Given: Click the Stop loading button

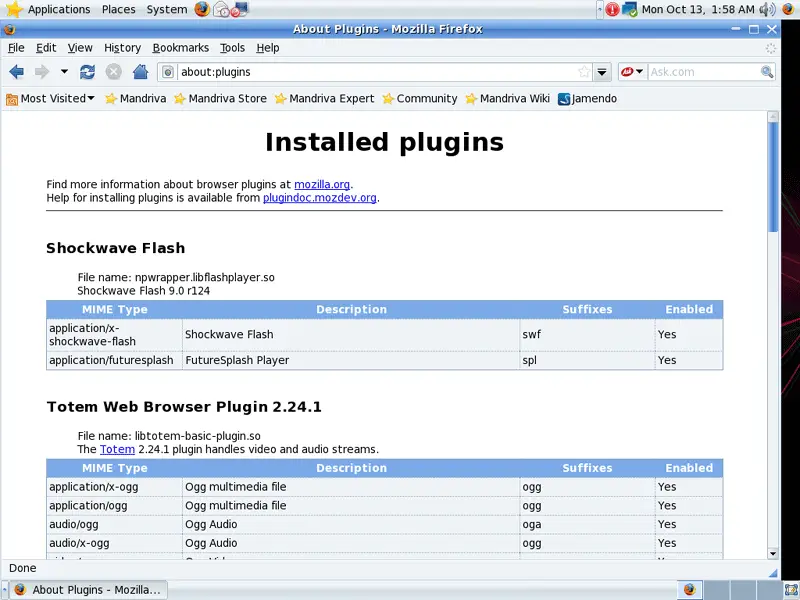Looking at the screenshot, I should 113,72.
